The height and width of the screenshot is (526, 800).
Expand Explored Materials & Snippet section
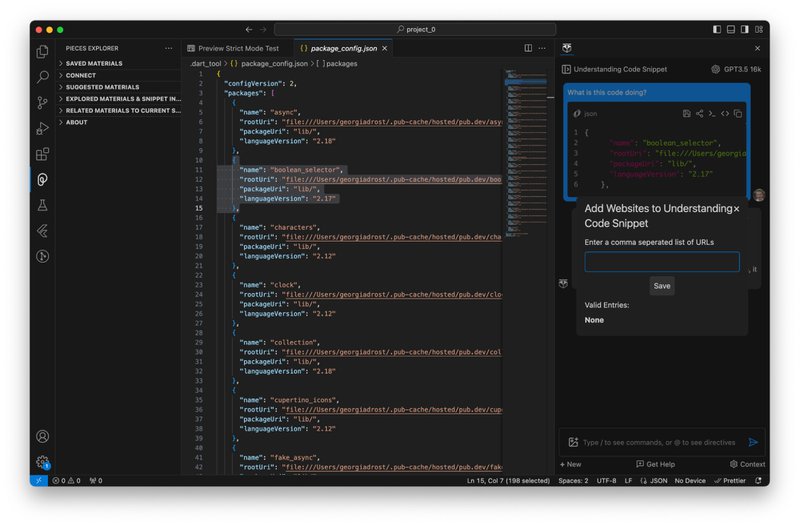(118, 98)
